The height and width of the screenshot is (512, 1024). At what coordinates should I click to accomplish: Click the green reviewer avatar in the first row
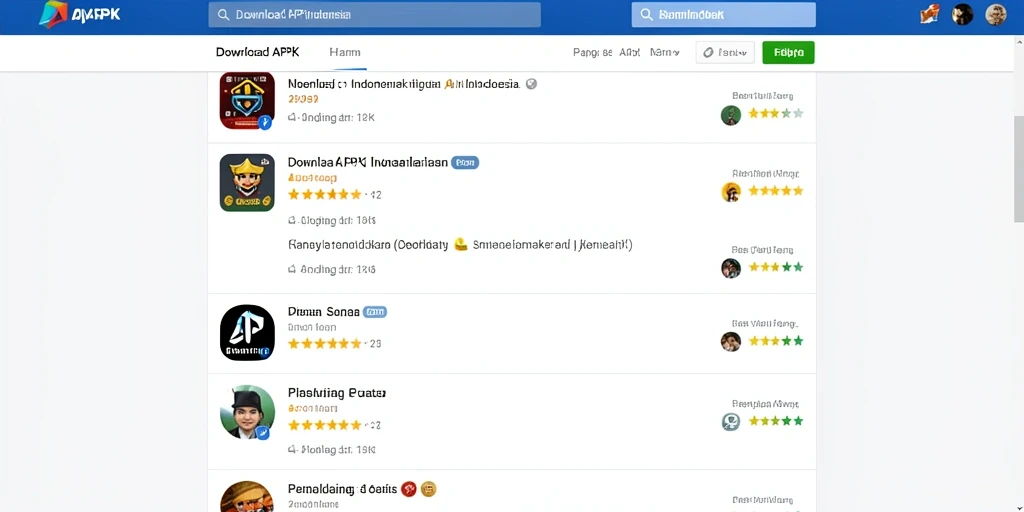731,116
